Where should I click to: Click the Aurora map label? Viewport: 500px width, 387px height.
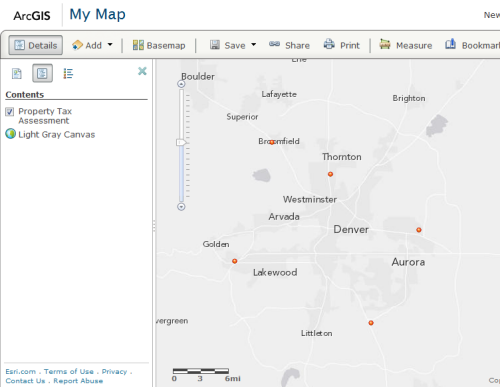(408, 262)
